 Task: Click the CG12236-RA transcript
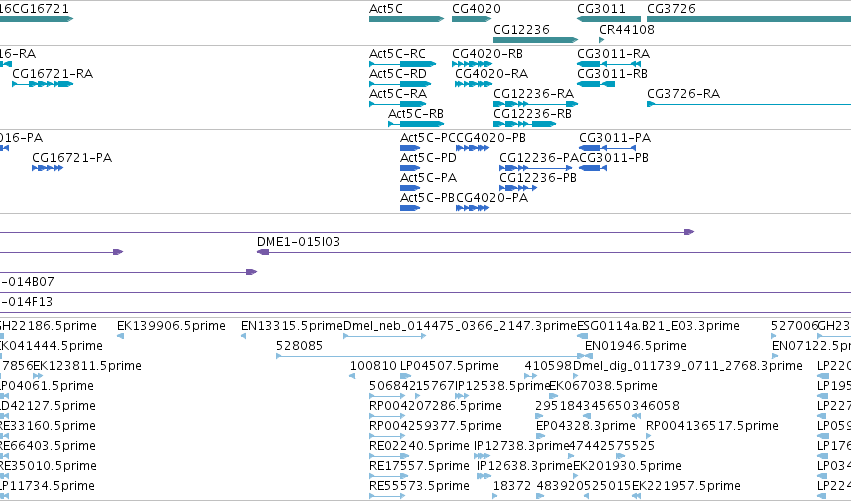[535, 104]
